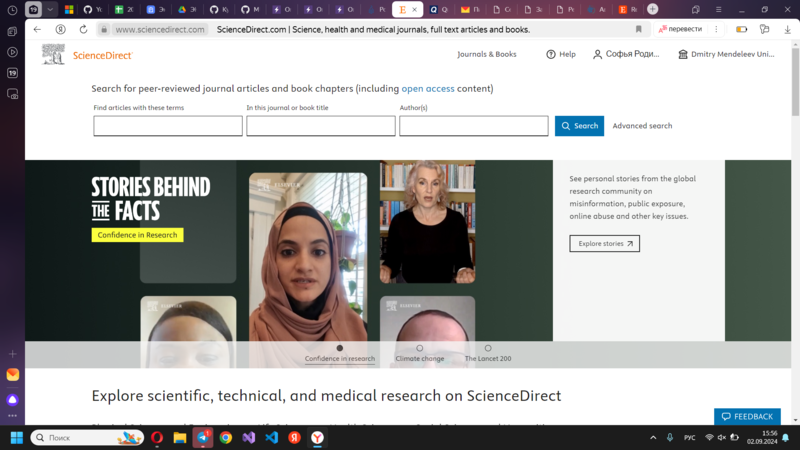Select the Climate change carousel radio
This screenshot has width=800, height=450.
click(419, 348)
